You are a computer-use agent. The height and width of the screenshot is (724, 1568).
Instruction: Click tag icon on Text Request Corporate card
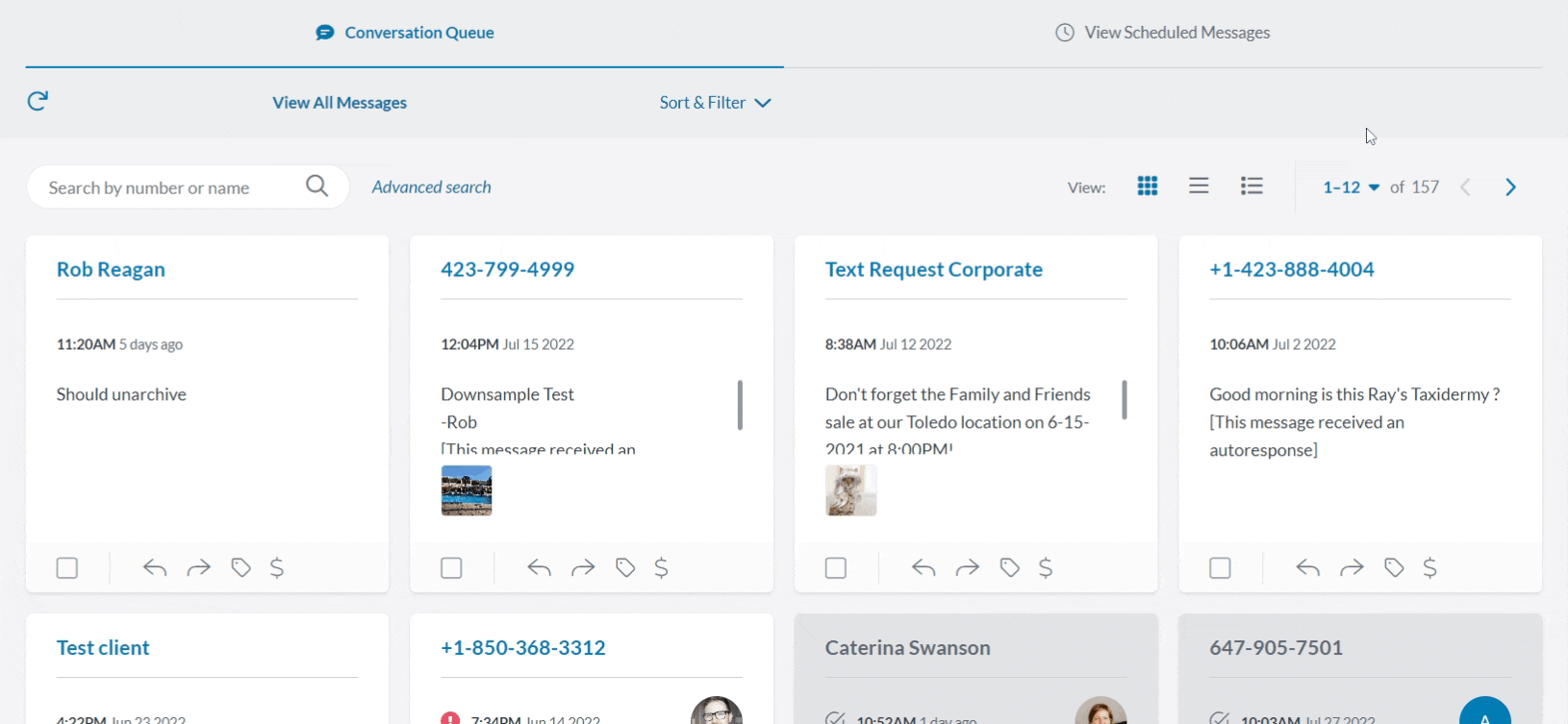[x=1009, y=568]
